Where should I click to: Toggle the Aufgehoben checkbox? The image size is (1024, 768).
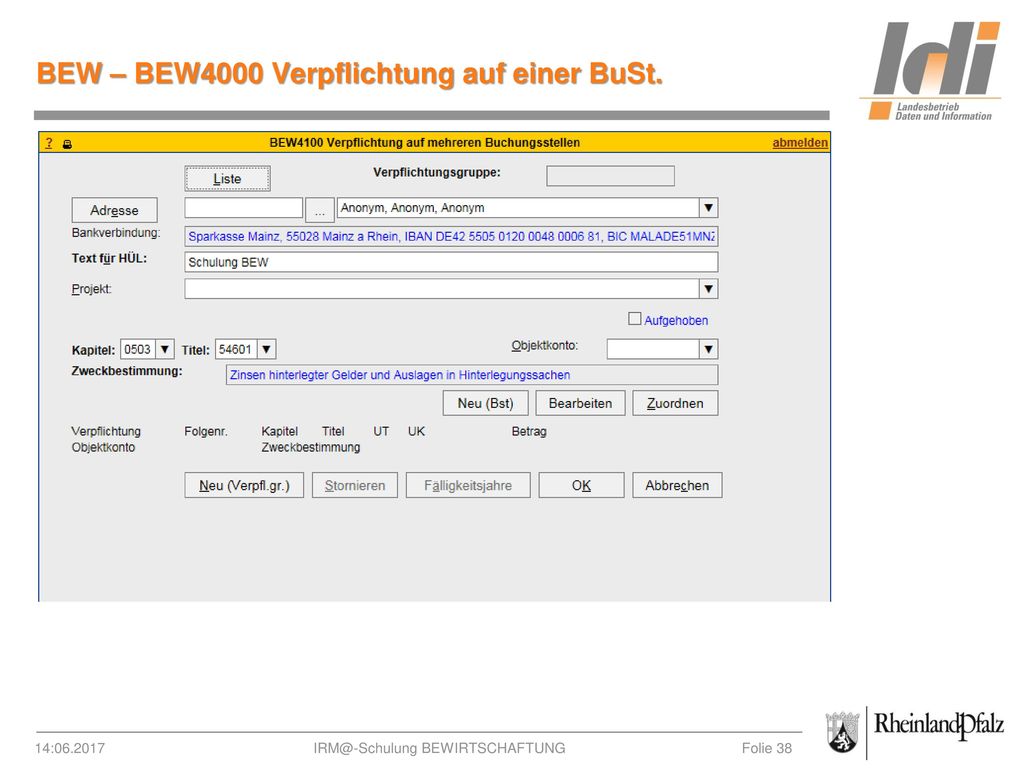pyautogui.click(x=634, y=319)
